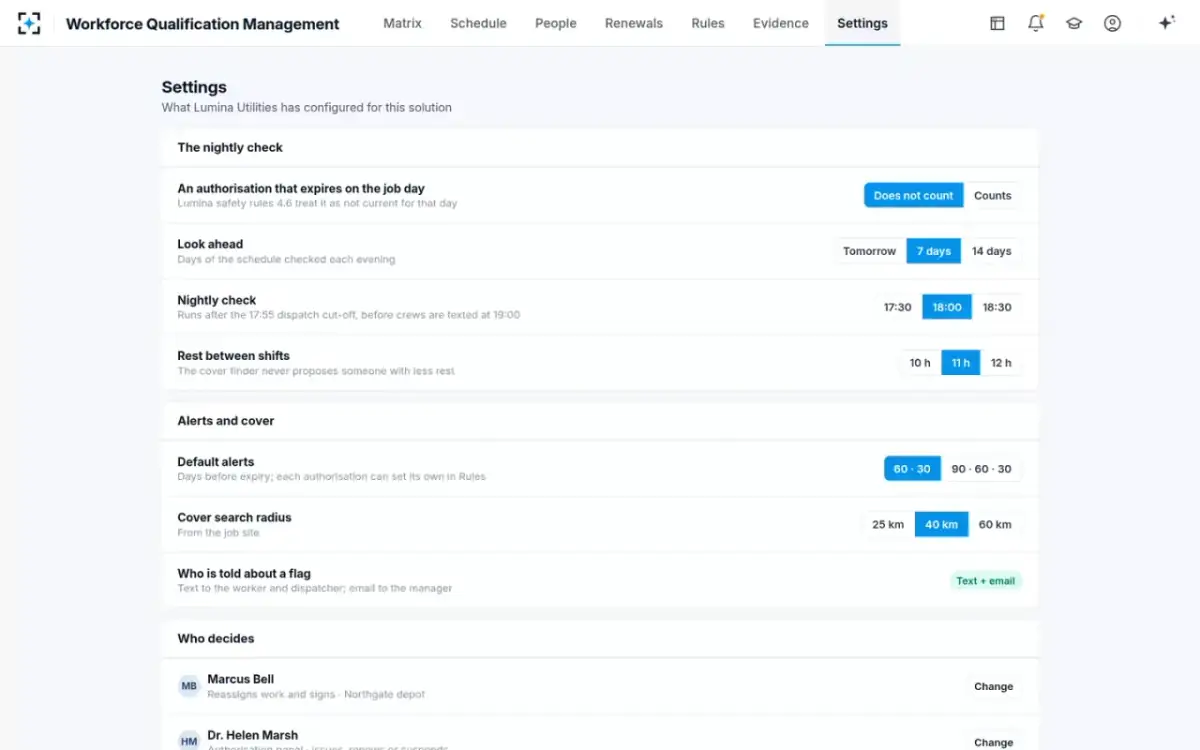Choose 10 h rest between shifts
Viewport: 1200px width, 750px height.
click(920, 363)
